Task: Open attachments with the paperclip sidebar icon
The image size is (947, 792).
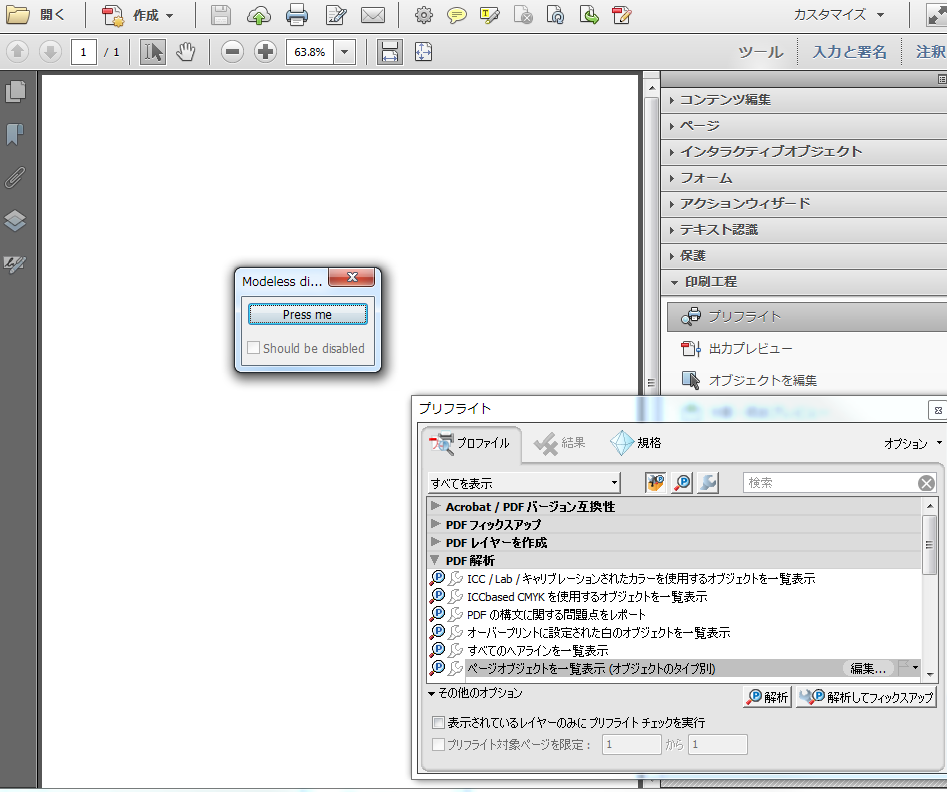Action: [14, 178]
